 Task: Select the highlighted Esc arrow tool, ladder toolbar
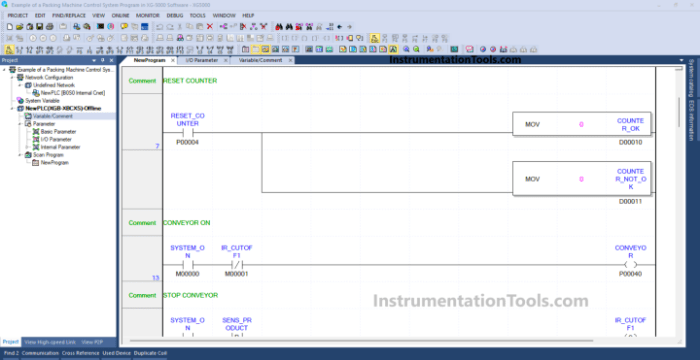pyautogui.click(x=9, y=49)
